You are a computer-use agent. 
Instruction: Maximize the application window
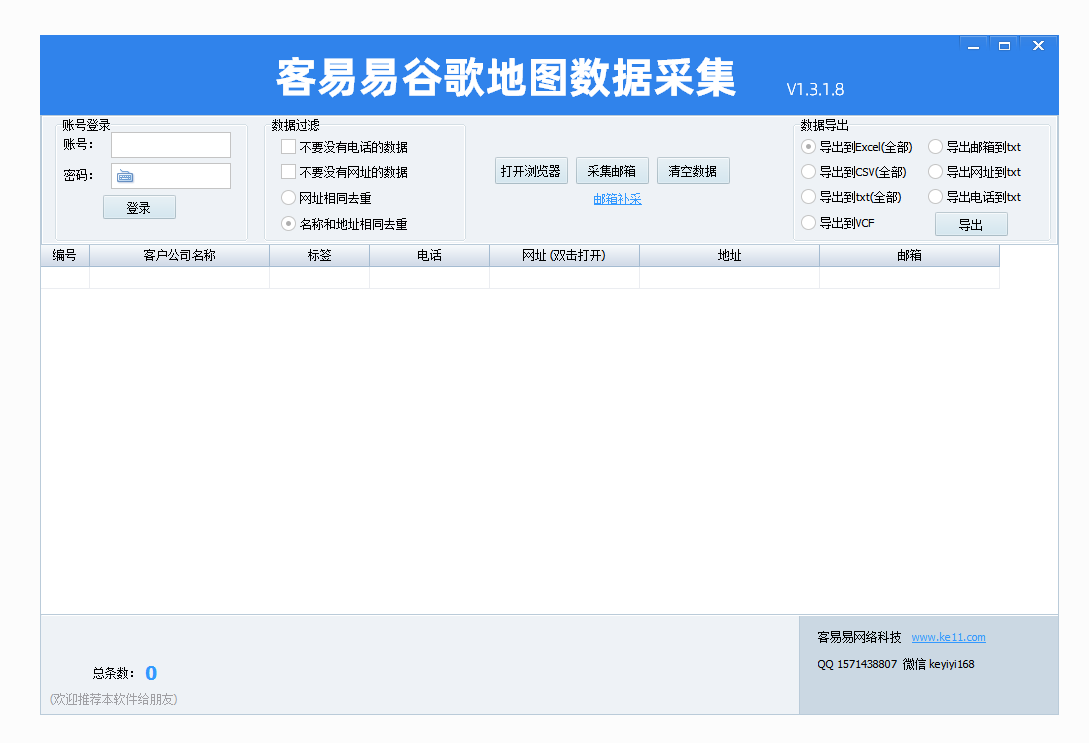[1004, 46]
